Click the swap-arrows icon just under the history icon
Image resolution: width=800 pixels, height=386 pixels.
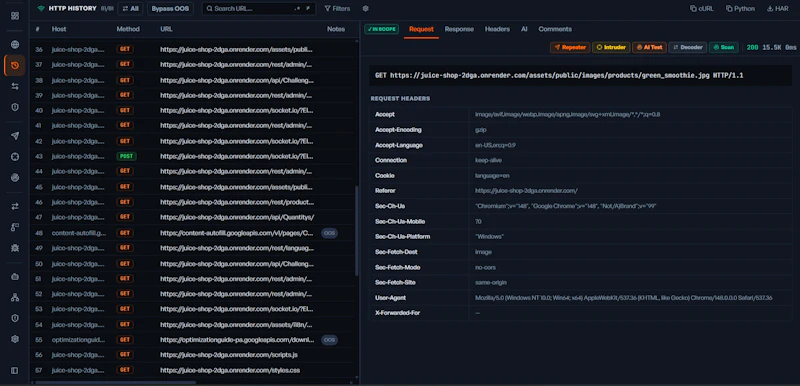click(15, 86)
